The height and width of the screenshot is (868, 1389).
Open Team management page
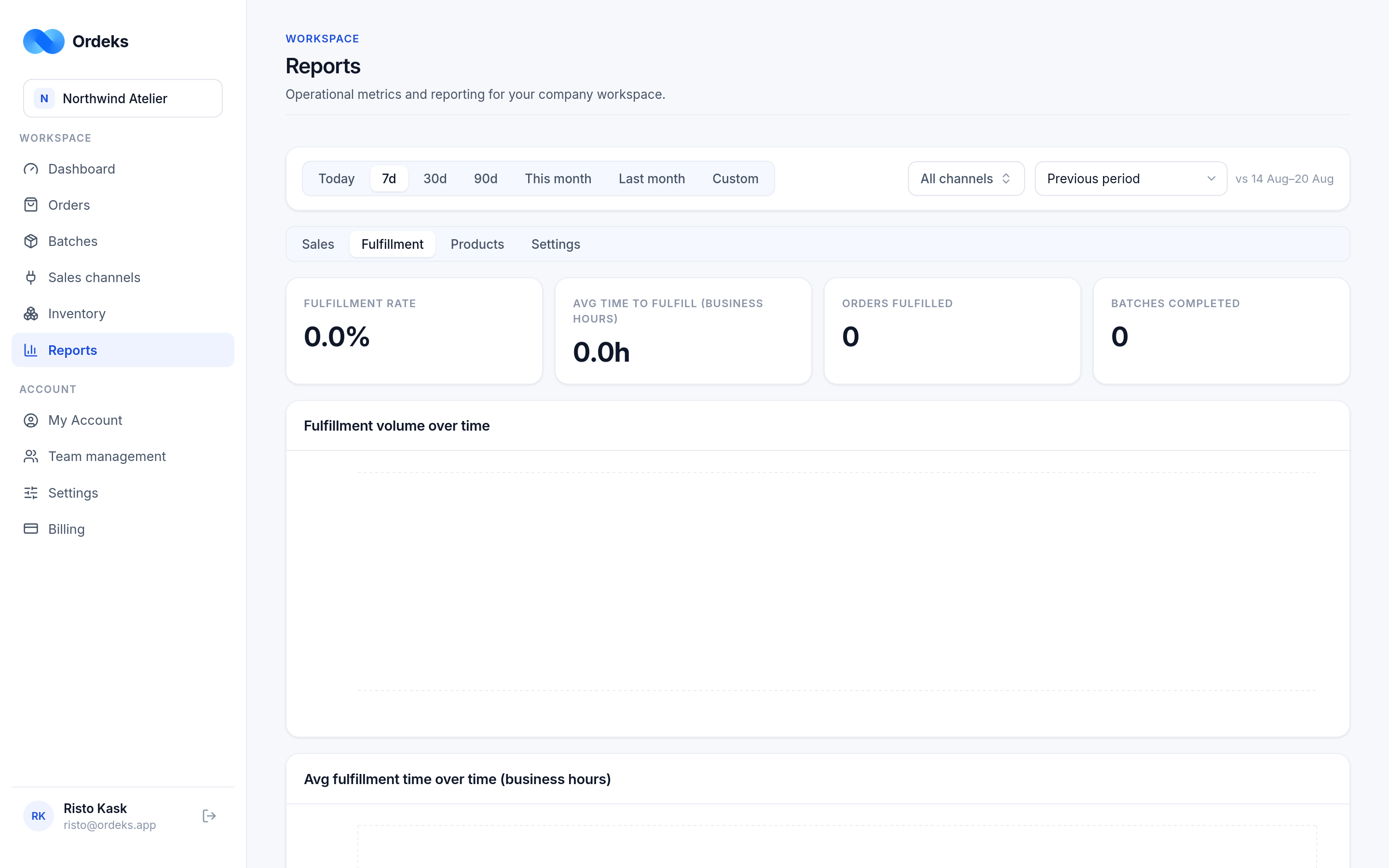pyautogui.click(x=123, y=456)
